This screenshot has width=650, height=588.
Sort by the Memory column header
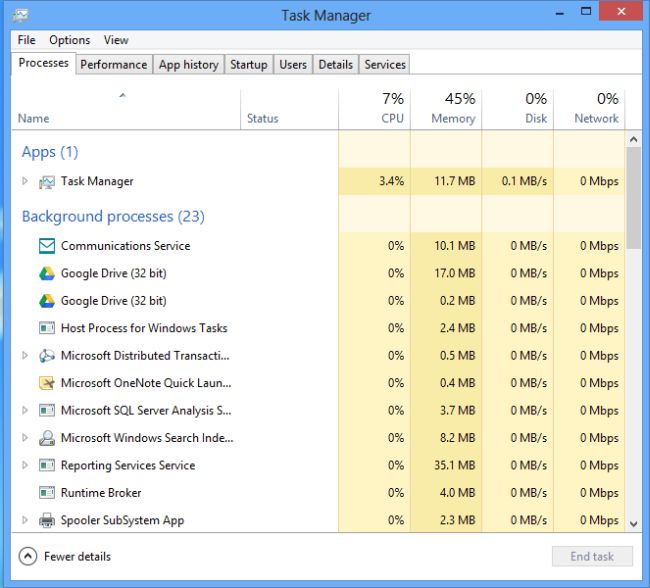coord(446,109)
